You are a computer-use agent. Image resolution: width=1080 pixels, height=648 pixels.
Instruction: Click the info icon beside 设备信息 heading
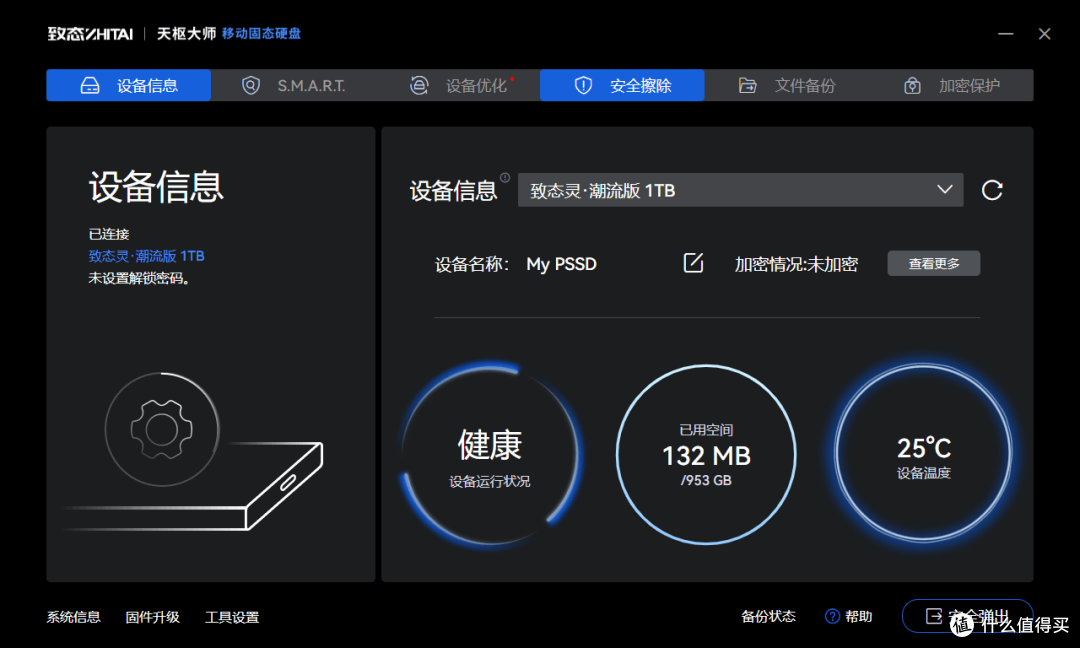[x=505, y=178]
